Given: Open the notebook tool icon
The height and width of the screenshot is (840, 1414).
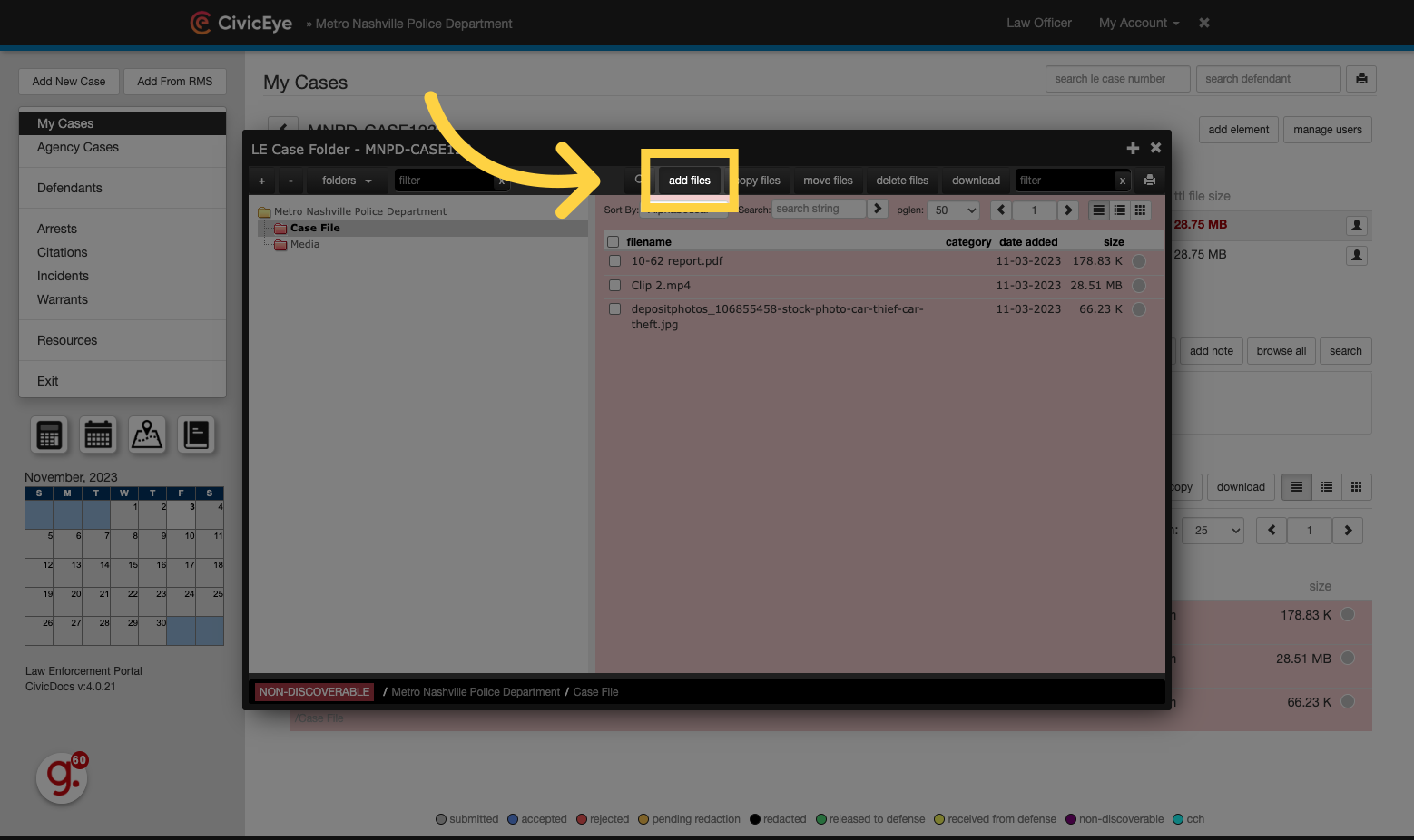Looking at the screenshot, I should (196, 435).
